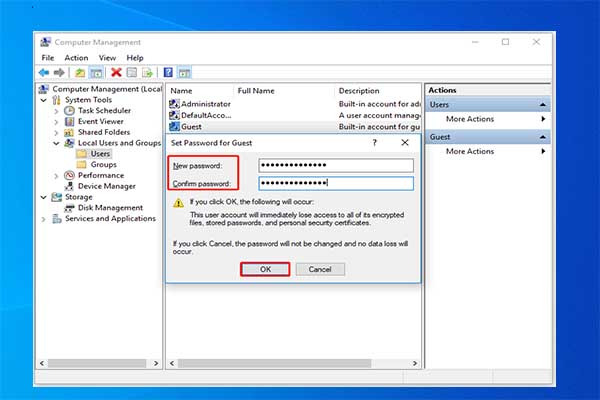Image resolution: width=600 pixels, height=400 pixels.
Task: Click the Back arrow toolbar icon
Action: point(45,72)
